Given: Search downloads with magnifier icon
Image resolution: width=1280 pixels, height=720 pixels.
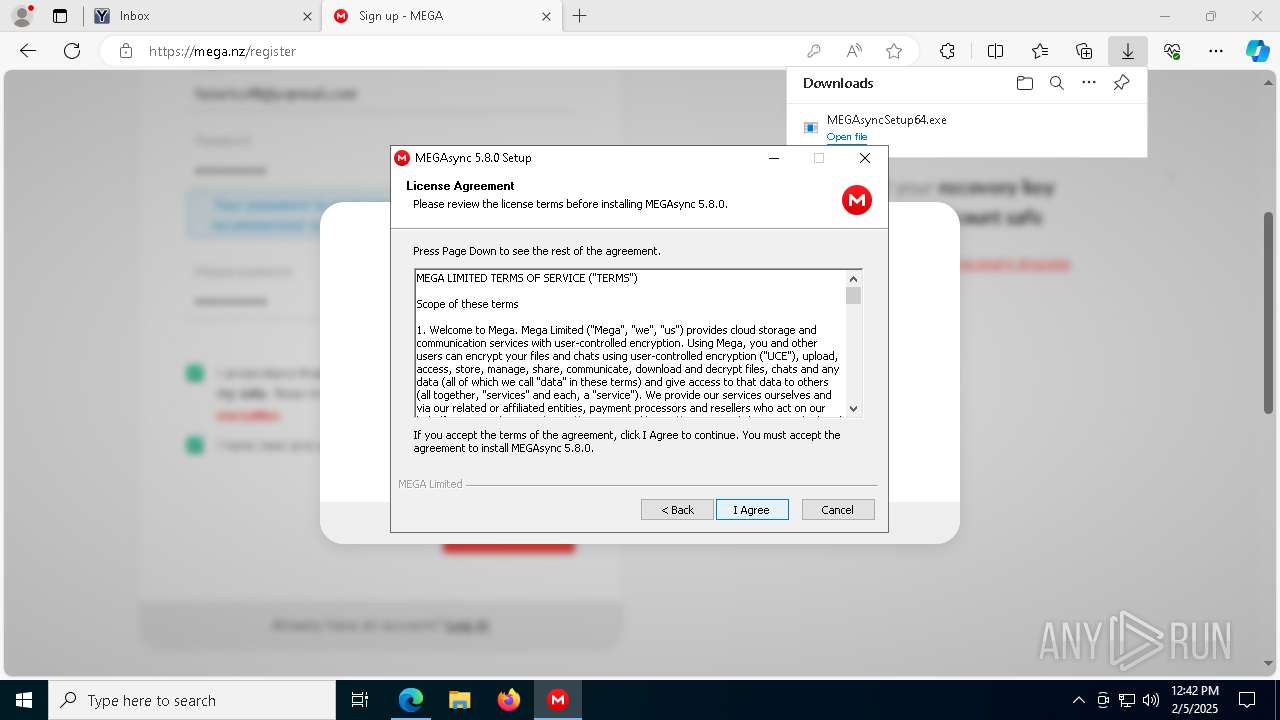Looking at the screenshot, I should (x=1056, y=83).
